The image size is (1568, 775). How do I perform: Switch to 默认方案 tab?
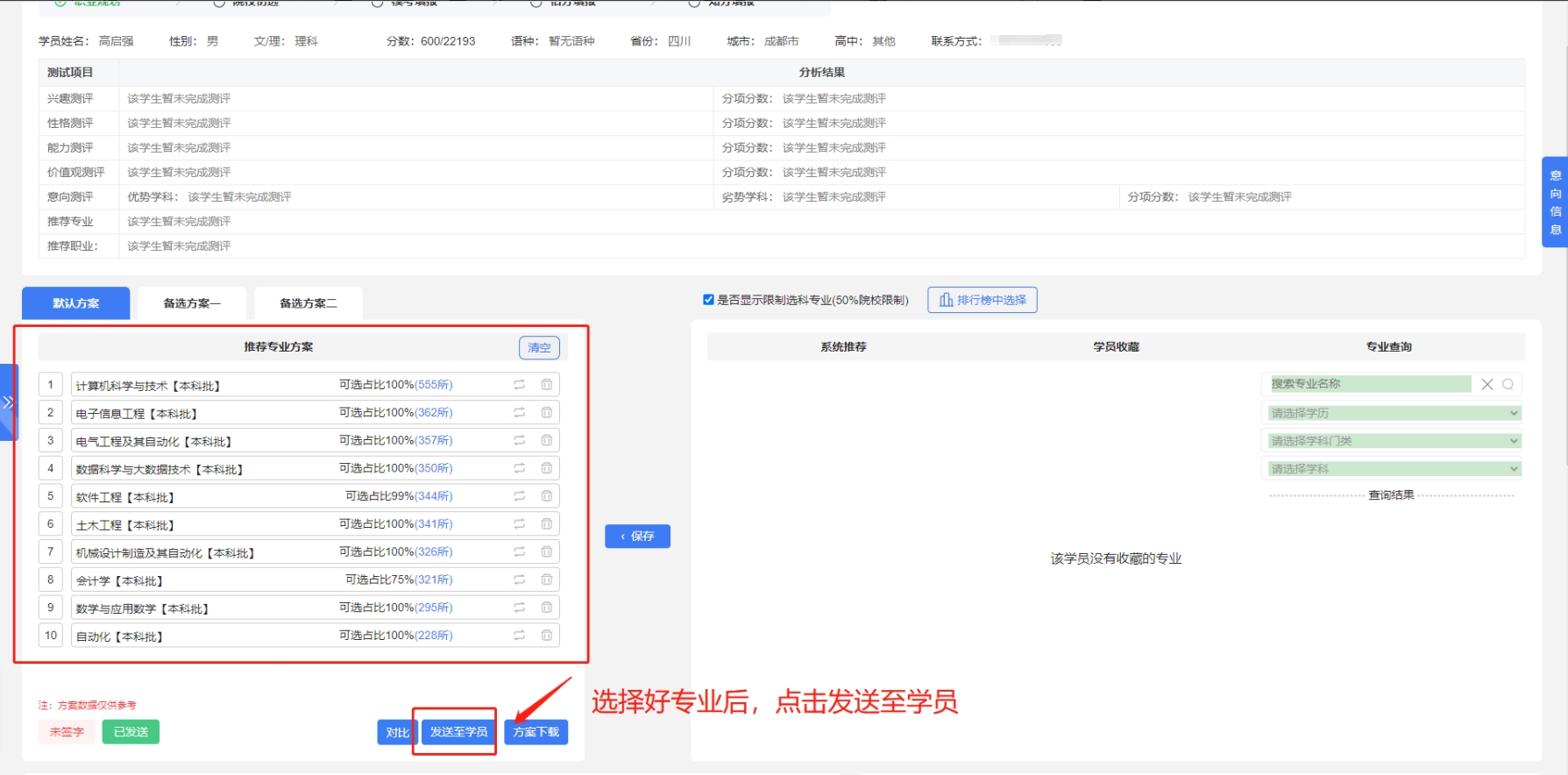click(x=76, y=303)
